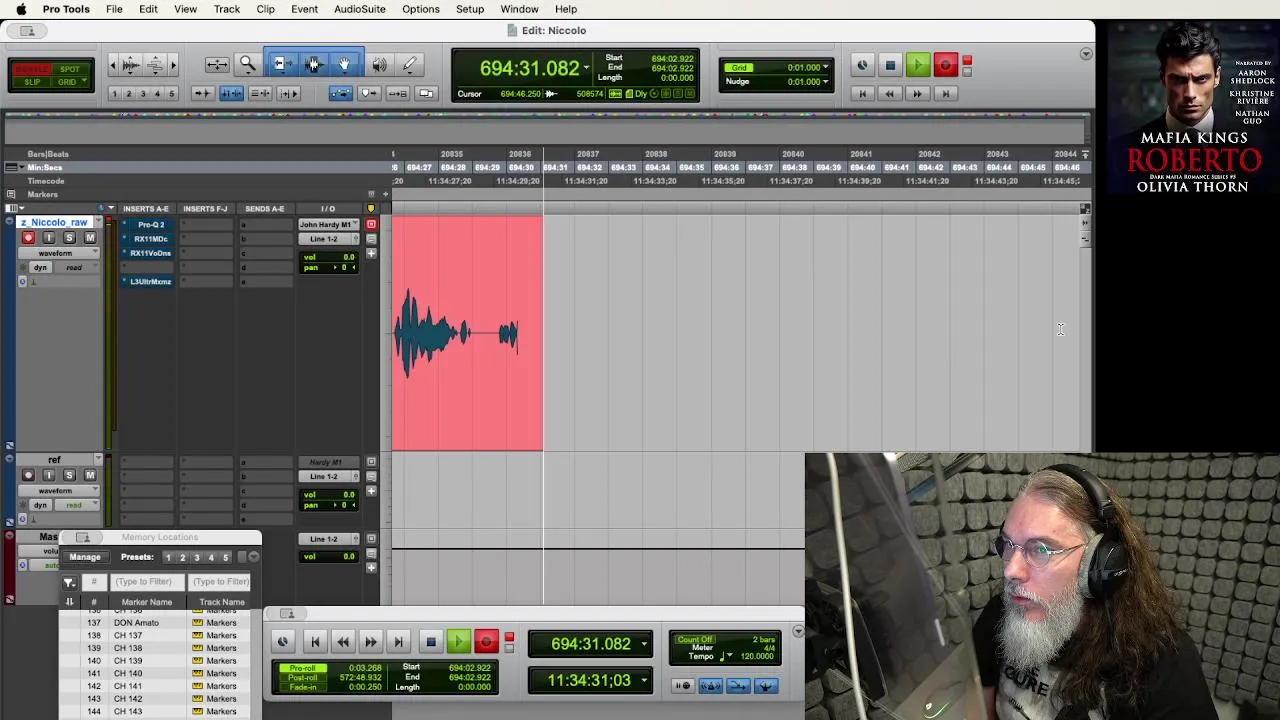Record-enable the ref track
Image resolution: width=1280 pixels, height=720 pixels.
28,476
